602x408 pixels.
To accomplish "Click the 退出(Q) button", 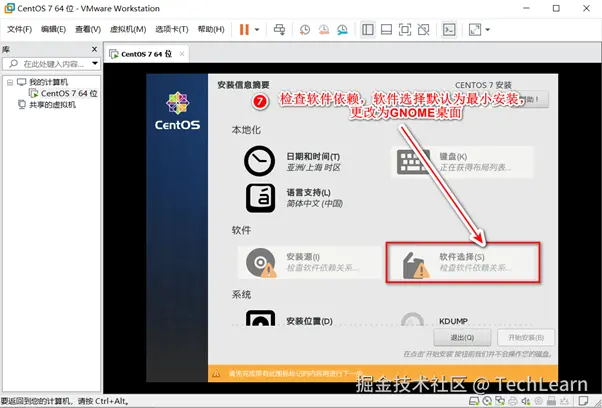I will 462,338.
